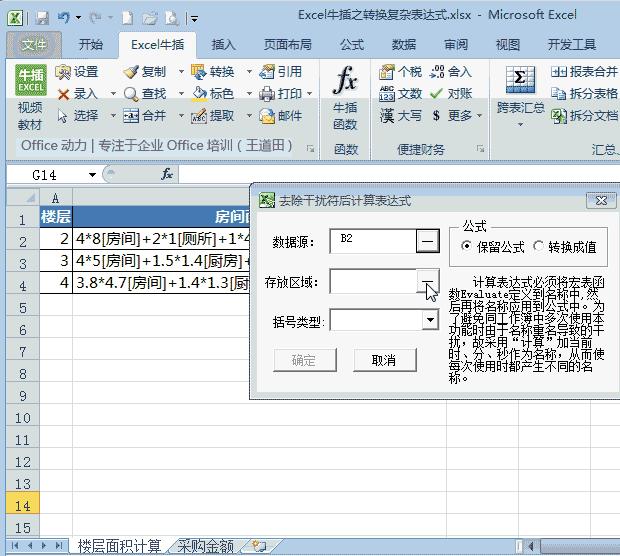Click the 文数 text-number icon
Image resolution: width=620 pixels, height=556 pixels.
tap(386, 94)
